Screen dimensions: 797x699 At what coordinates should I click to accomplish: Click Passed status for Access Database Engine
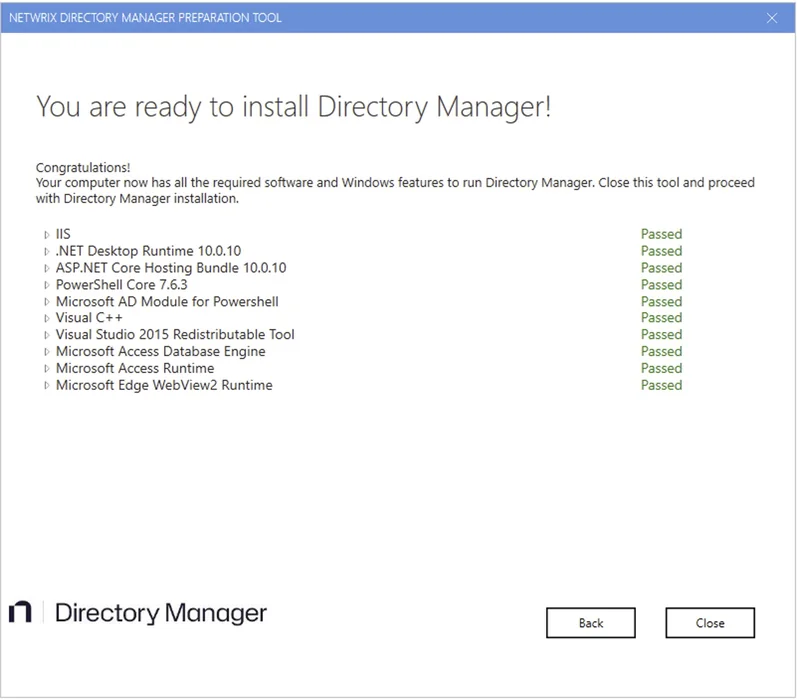[x=661, y=351]
